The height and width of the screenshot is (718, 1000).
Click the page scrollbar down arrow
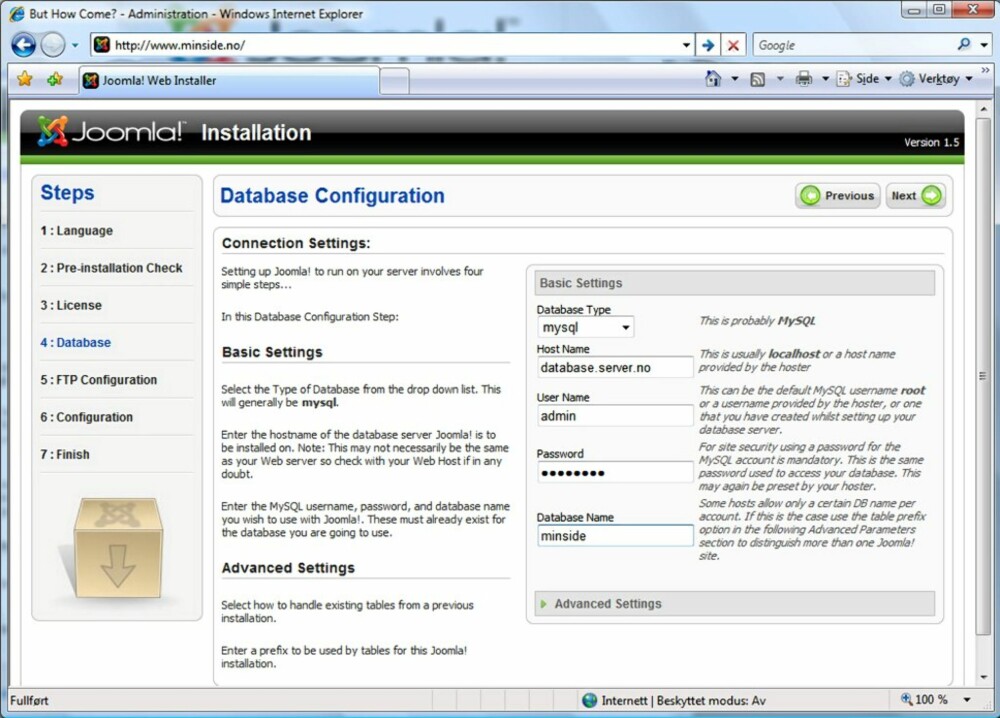[x=983, y=677]
